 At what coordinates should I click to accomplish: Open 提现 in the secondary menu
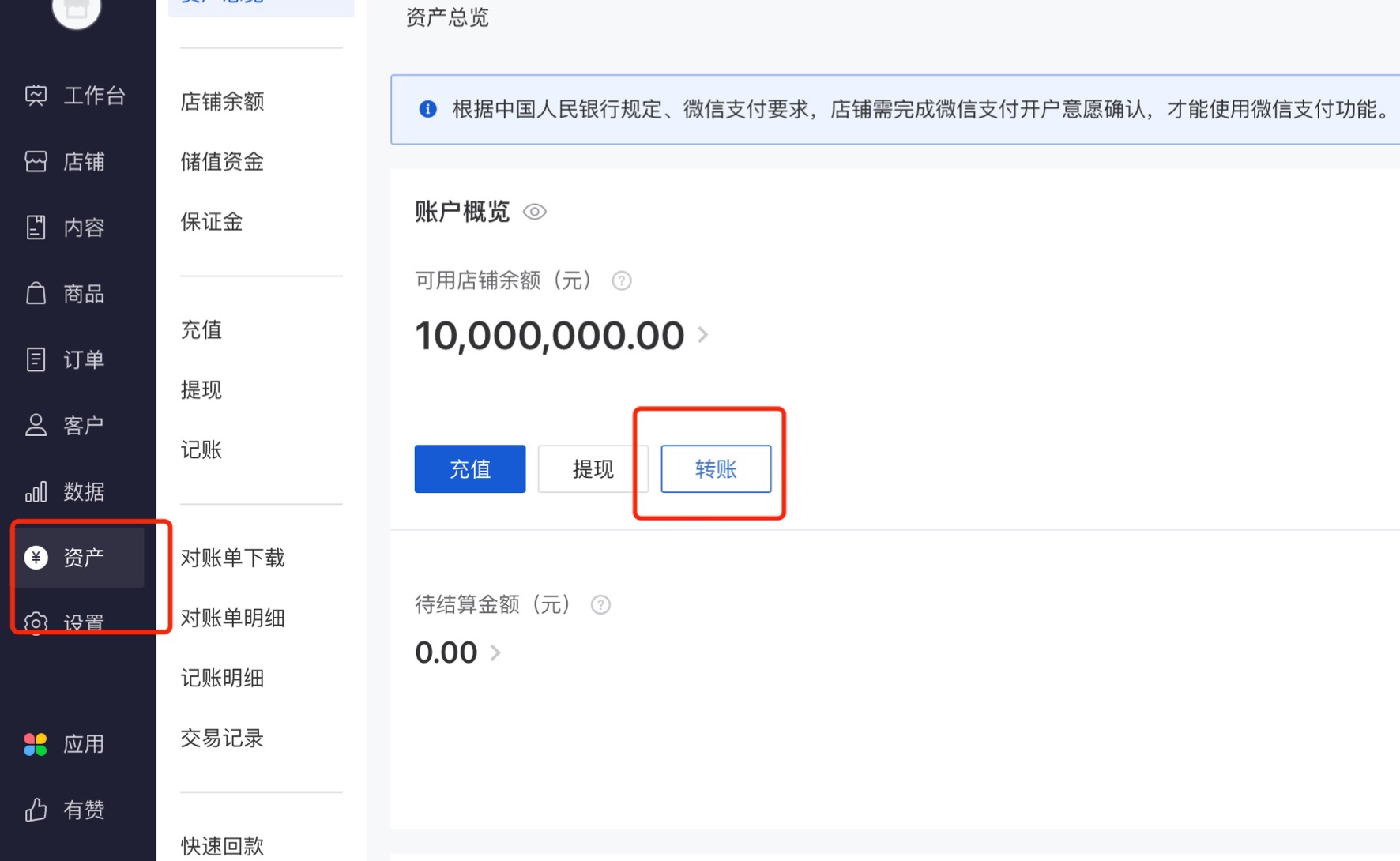[201, 389]
